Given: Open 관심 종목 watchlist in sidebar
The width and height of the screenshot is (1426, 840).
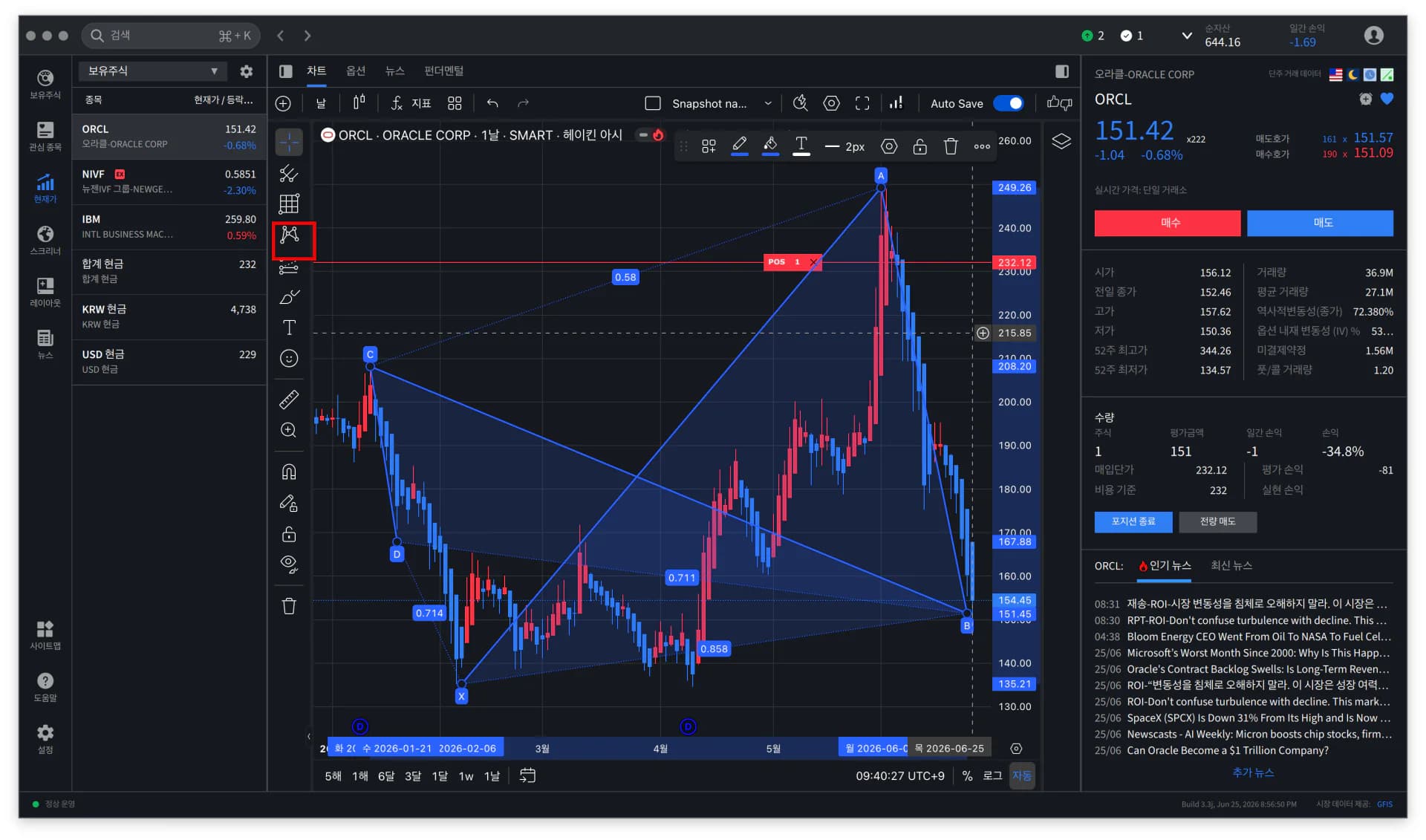Looking at the screenshot, I should 45,136.
